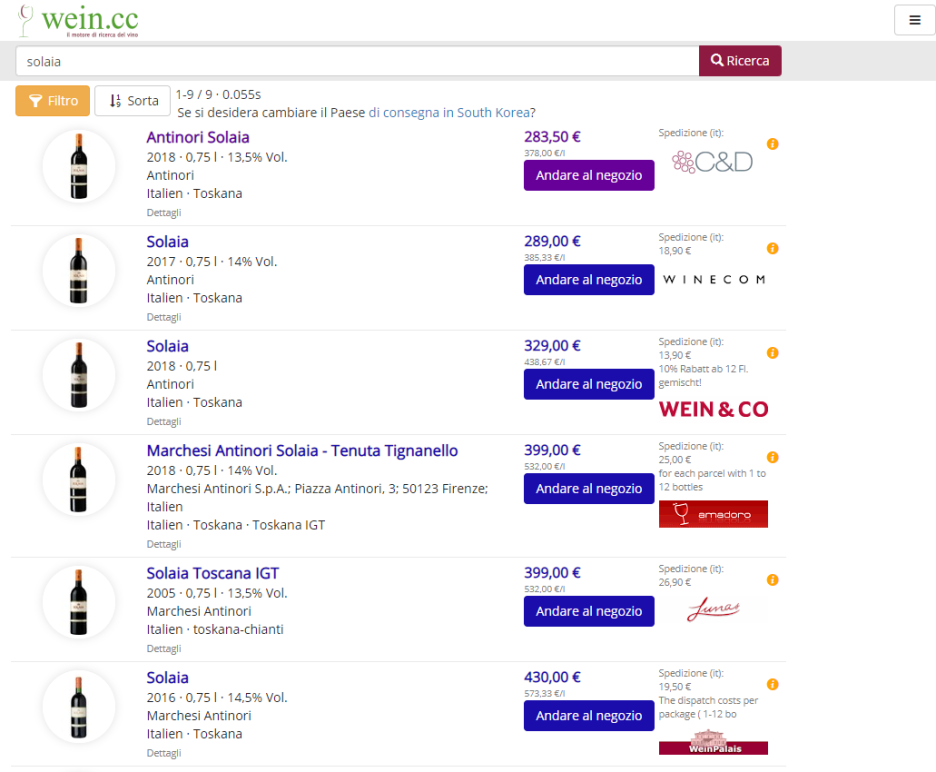The height and width of the screenshot is (772, 936).
Task: Click bottle thumbnail of Solaia 2017
Action: [79, 270]
